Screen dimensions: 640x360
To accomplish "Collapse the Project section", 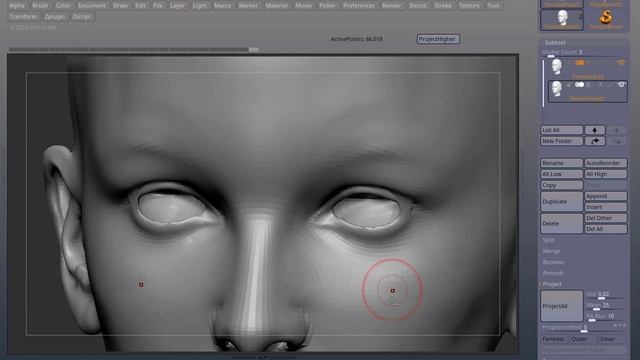I will [x=552, y=284].
